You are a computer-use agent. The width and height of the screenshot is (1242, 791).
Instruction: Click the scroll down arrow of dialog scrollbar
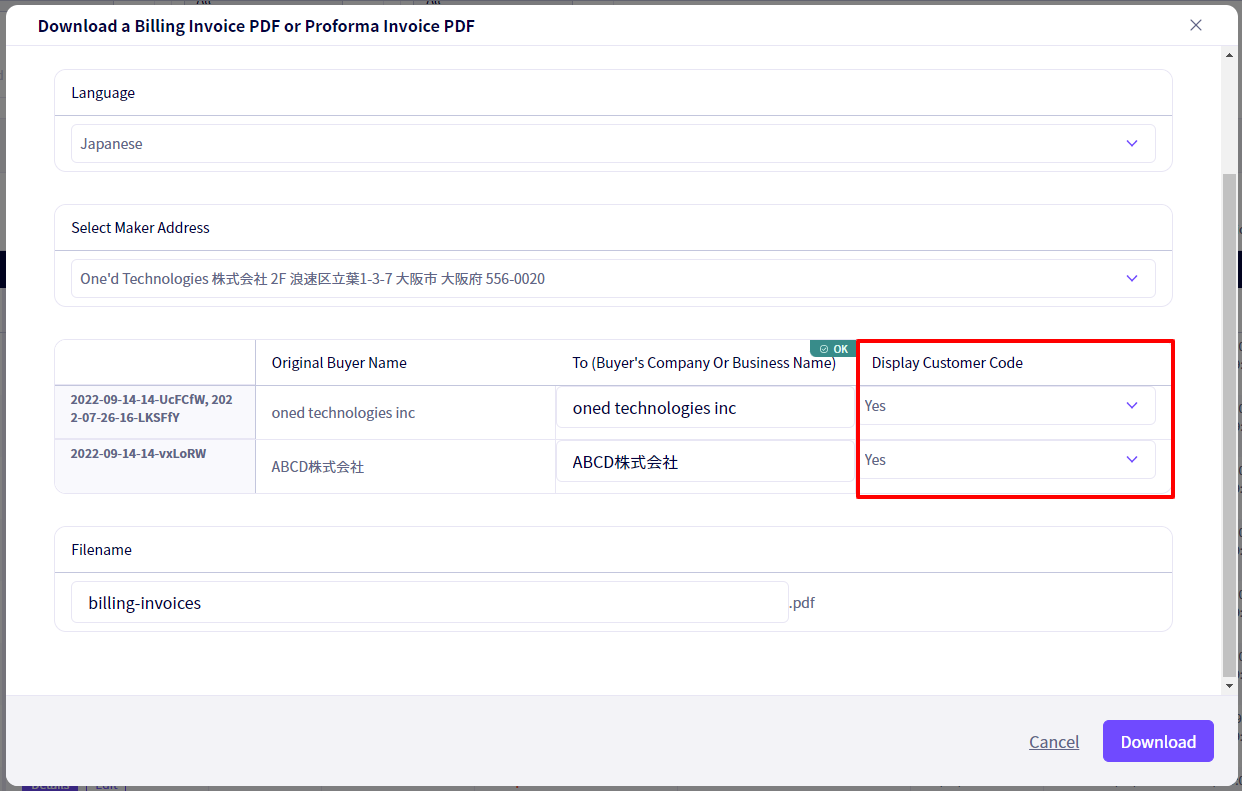tap(1230, 686)
